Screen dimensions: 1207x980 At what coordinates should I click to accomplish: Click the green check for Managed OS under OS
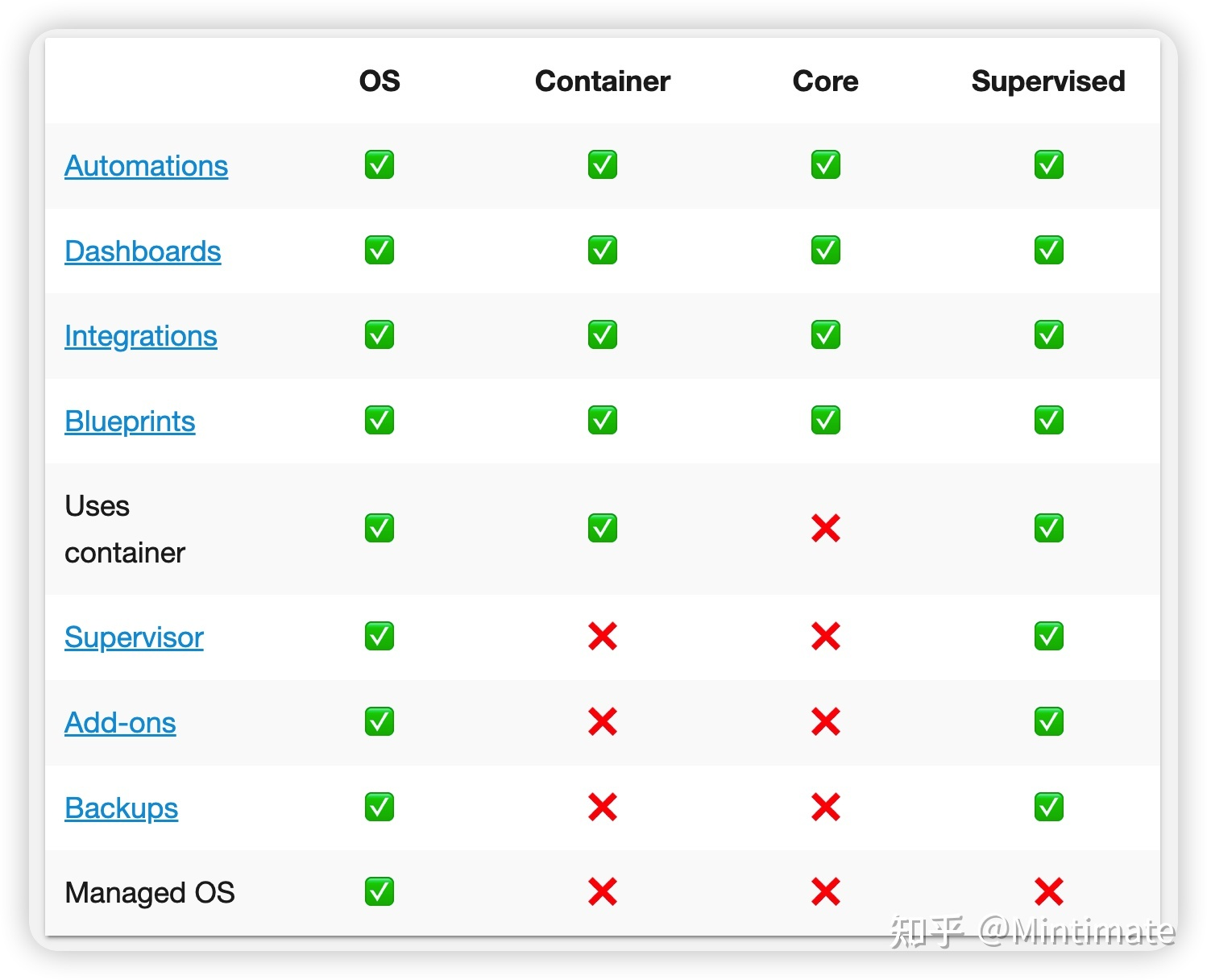pyautogui.click(x=380, y=892)
